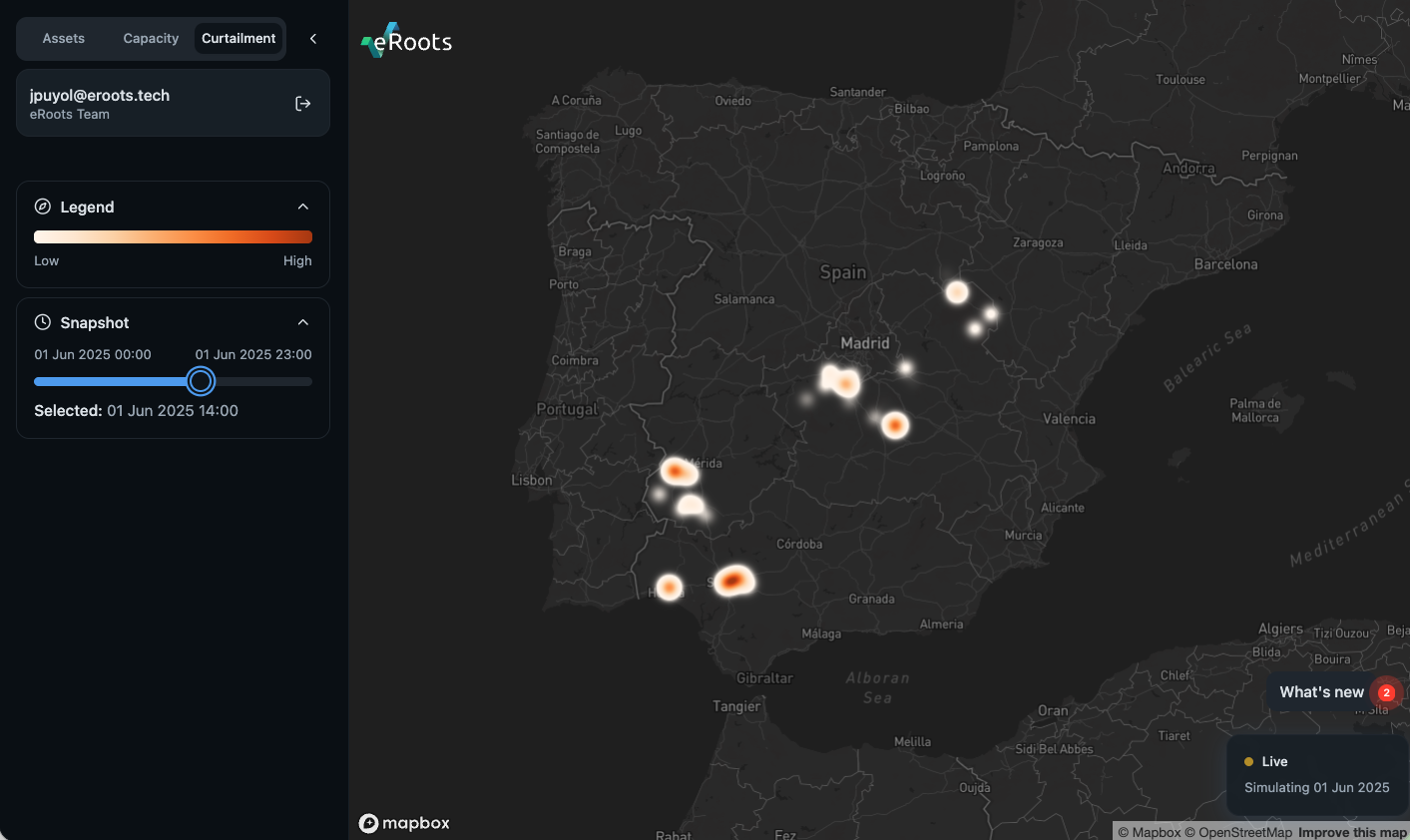Screen dimensions: 1410x840
Task: Click the eRoots logo on the map
Action: coord(407,41)
